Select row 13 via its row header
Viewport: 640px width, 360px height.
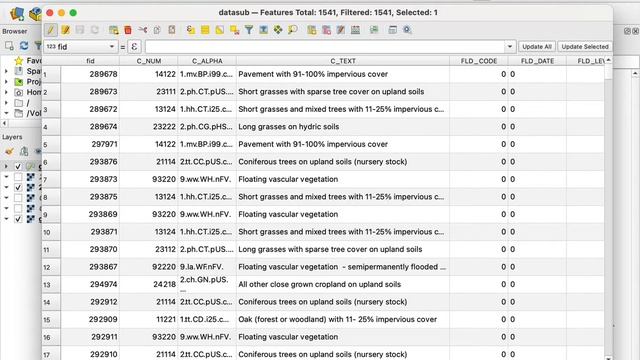tap(51, 284)
